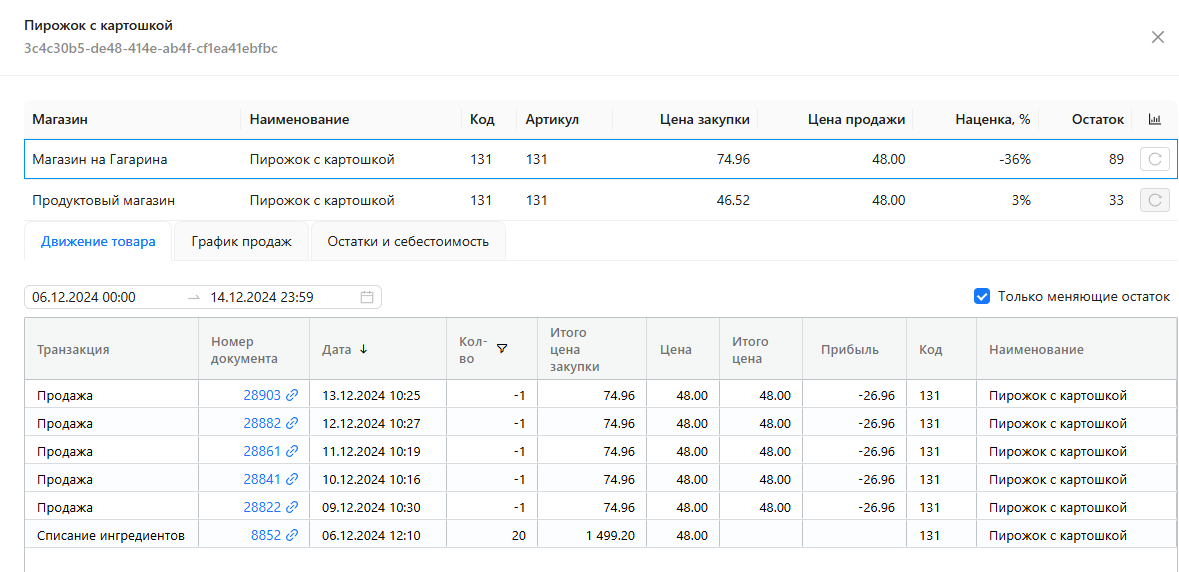The image size is (1179, 572).
Task: Select the Движение товара tab
Action: (98, 241)
